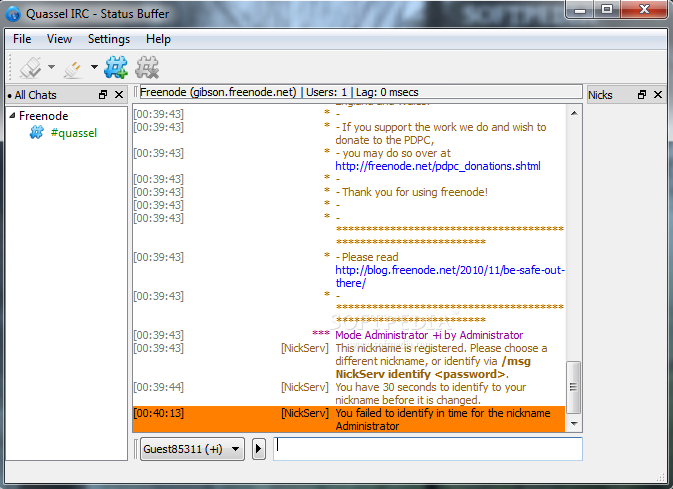The image size is (673, 489).
Task: Click the 'Nicks' panel title
Action: 600,95
